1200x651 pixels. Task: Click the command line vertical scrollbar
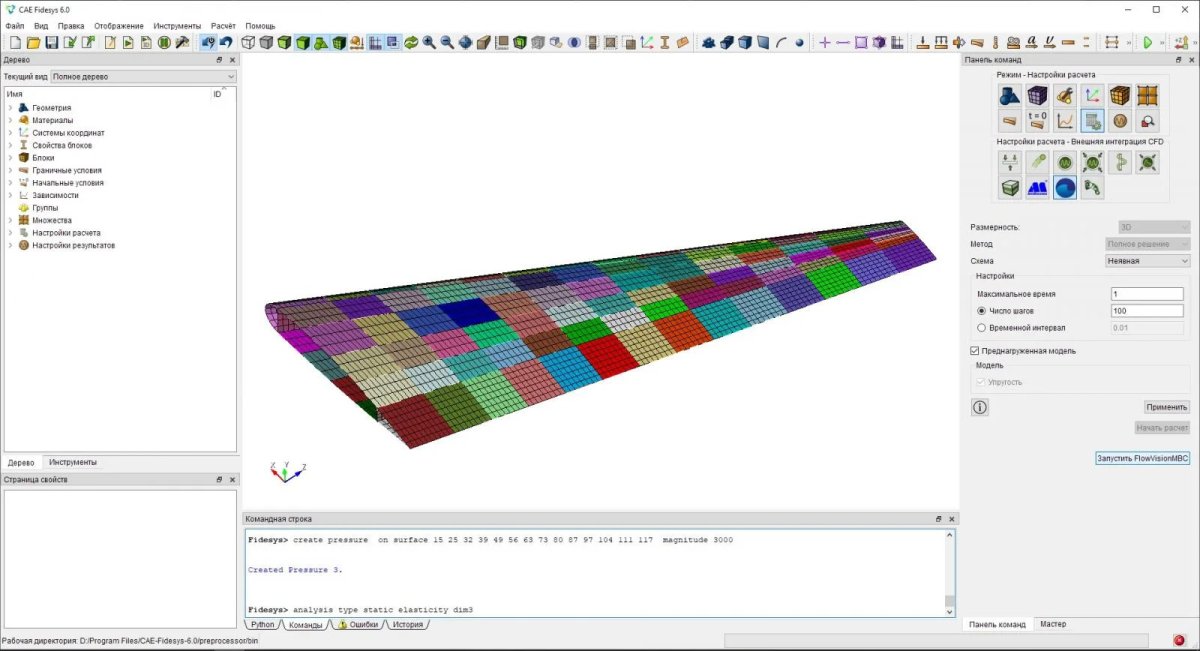(950, 573)
